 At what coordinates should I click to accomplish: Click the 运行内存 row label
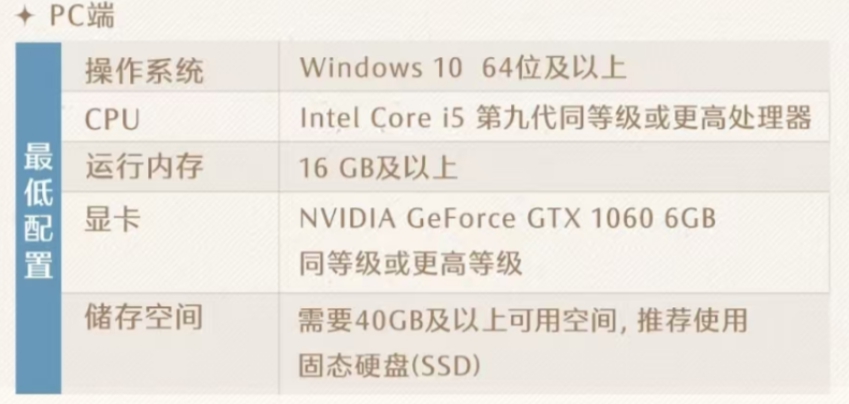tap(144, 167)
